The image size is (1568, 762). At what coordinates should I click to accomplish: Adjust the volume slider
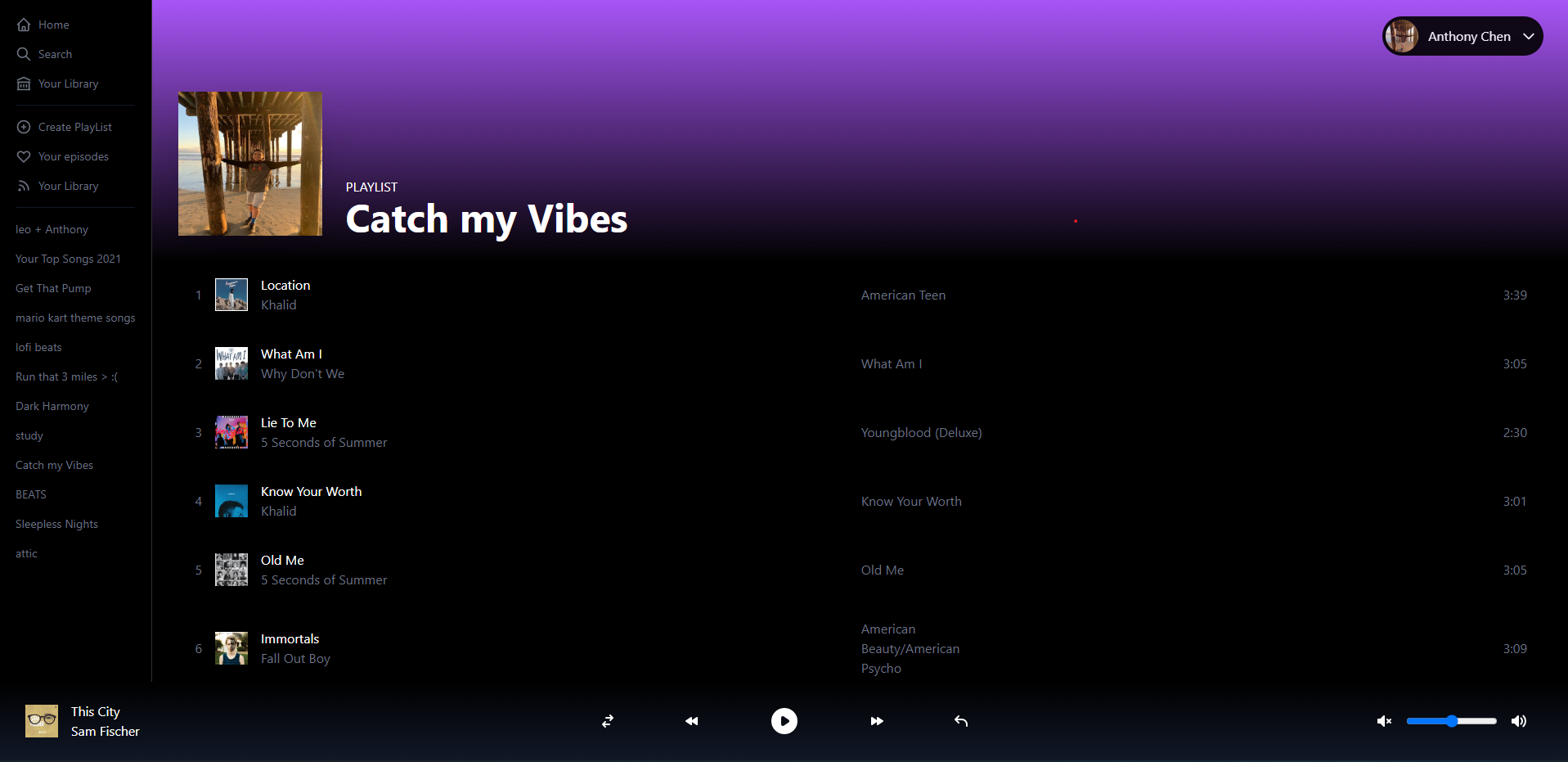tap(1450, 721)
